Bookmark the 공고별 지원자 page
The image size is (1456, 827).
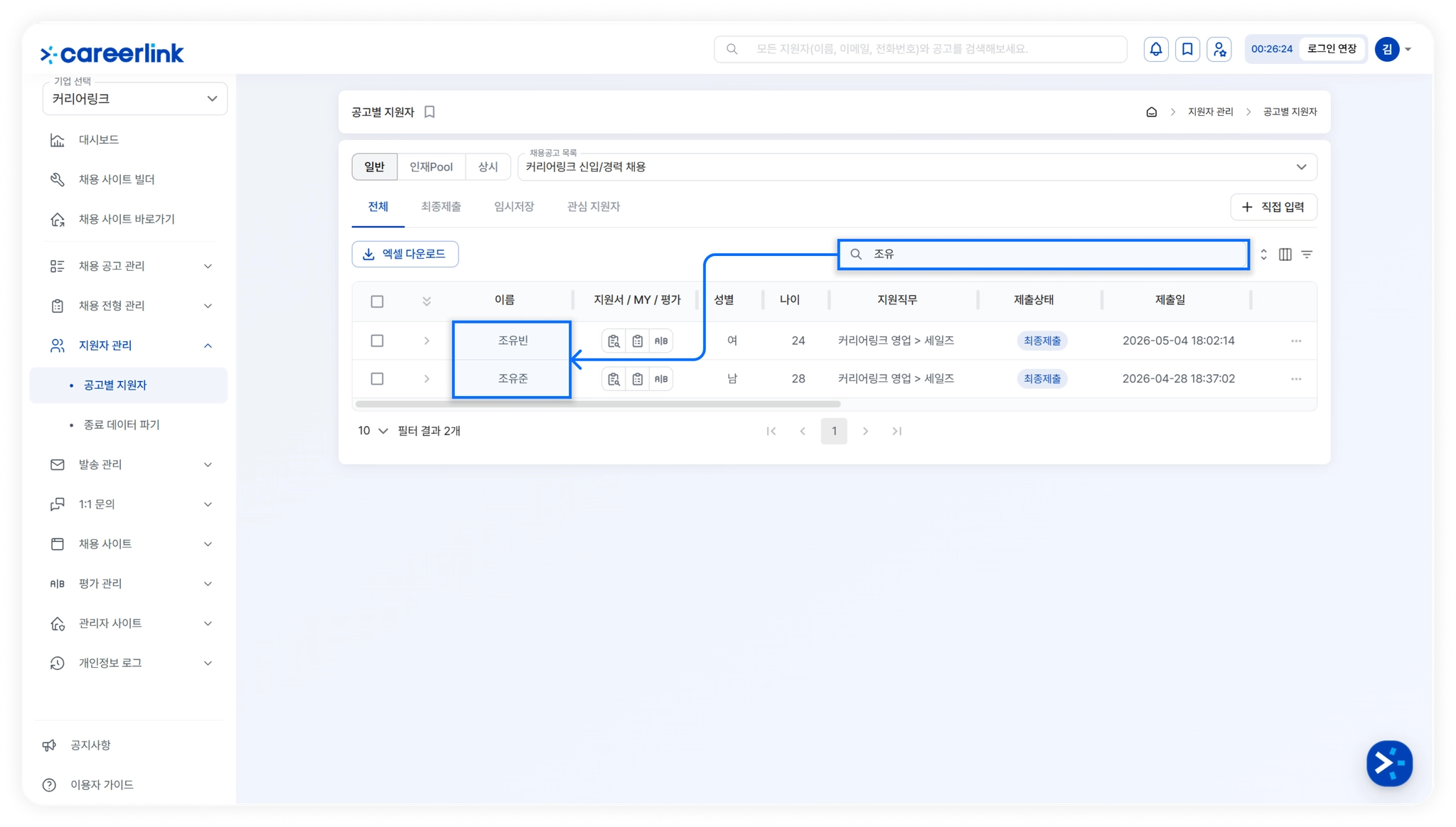coord(429,112)
